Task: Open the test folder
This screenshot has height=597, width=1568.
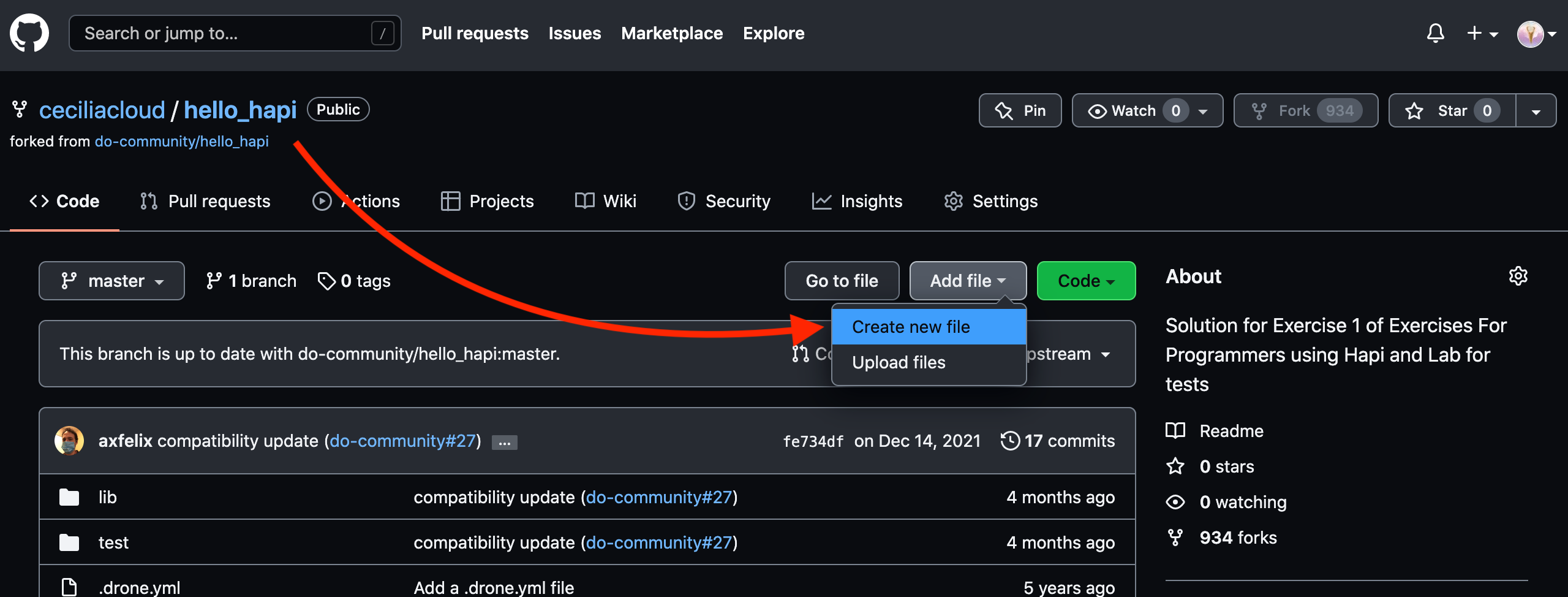Action: [113, 542]
